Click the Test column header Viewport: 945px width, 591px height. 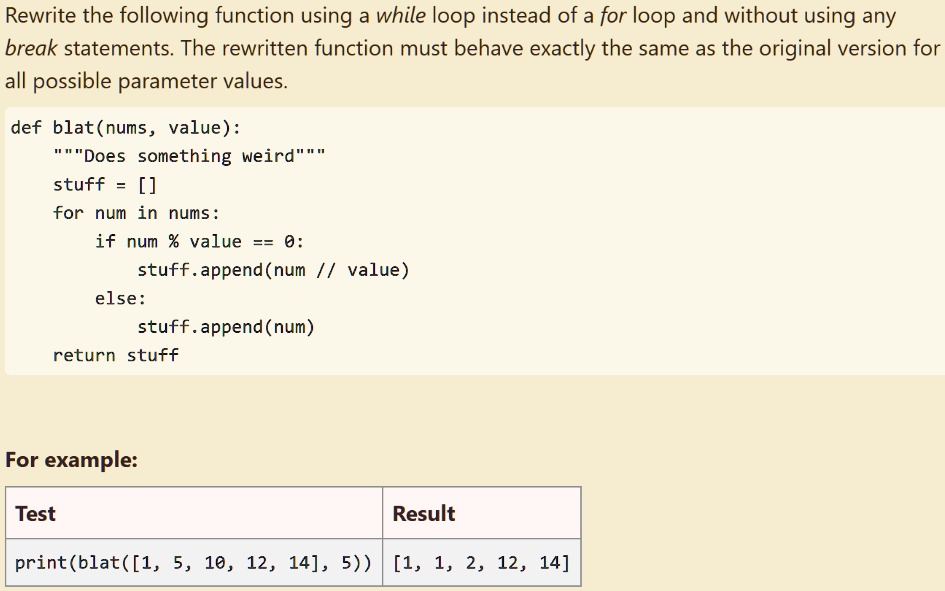point(35,513)
